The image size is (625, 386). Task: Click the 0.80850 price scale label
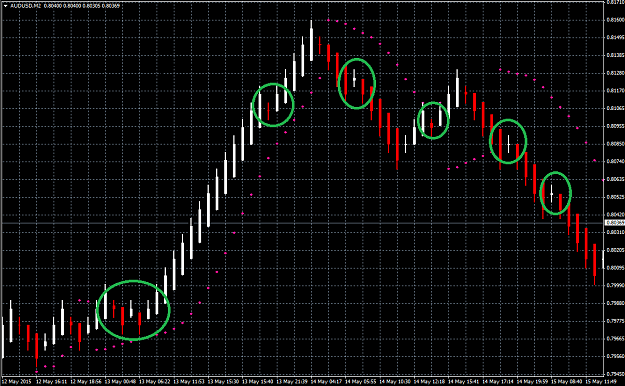click(x=615, y=144)
